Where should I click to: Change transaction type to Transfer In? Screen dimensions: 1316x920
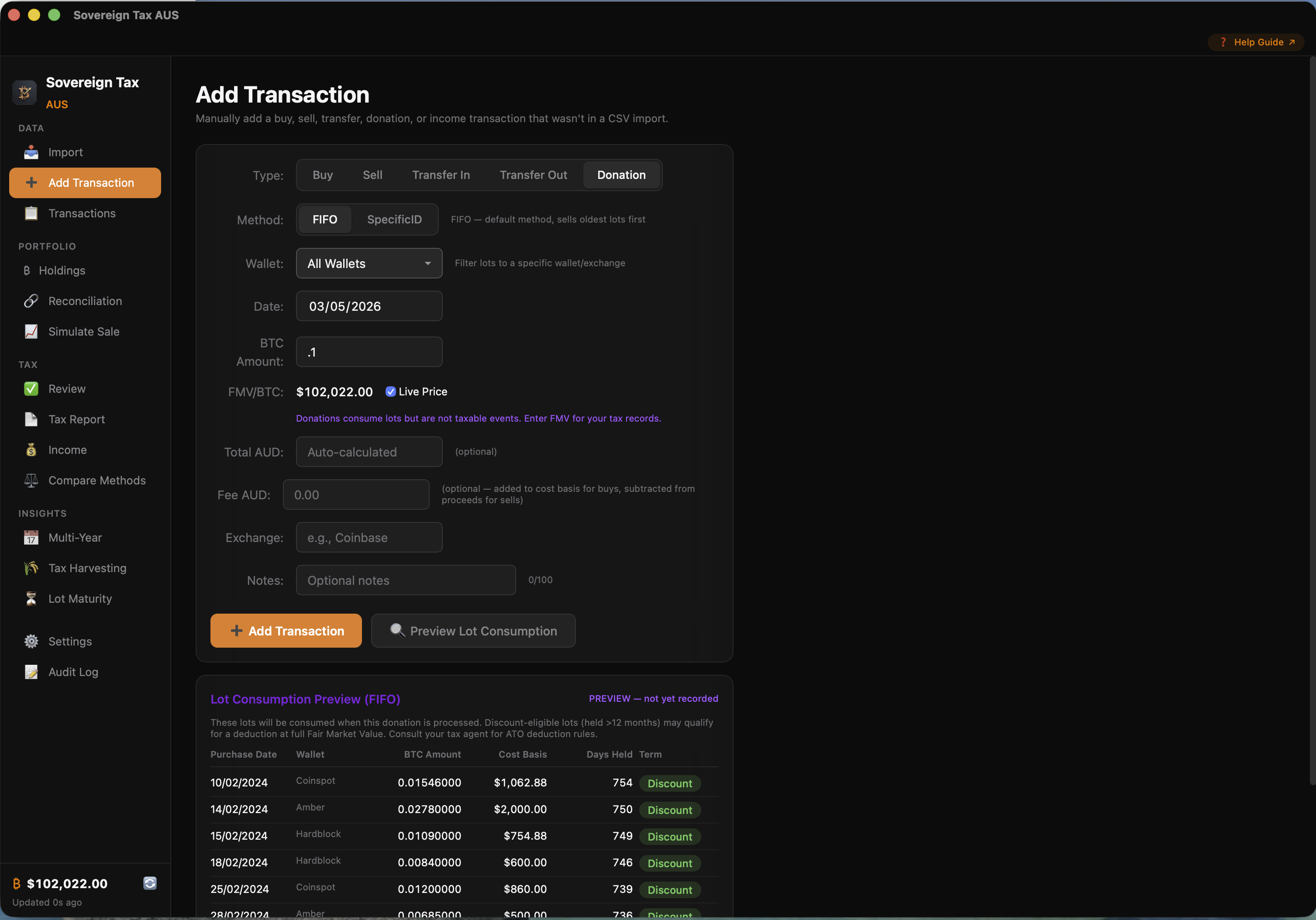coord(441,175)
